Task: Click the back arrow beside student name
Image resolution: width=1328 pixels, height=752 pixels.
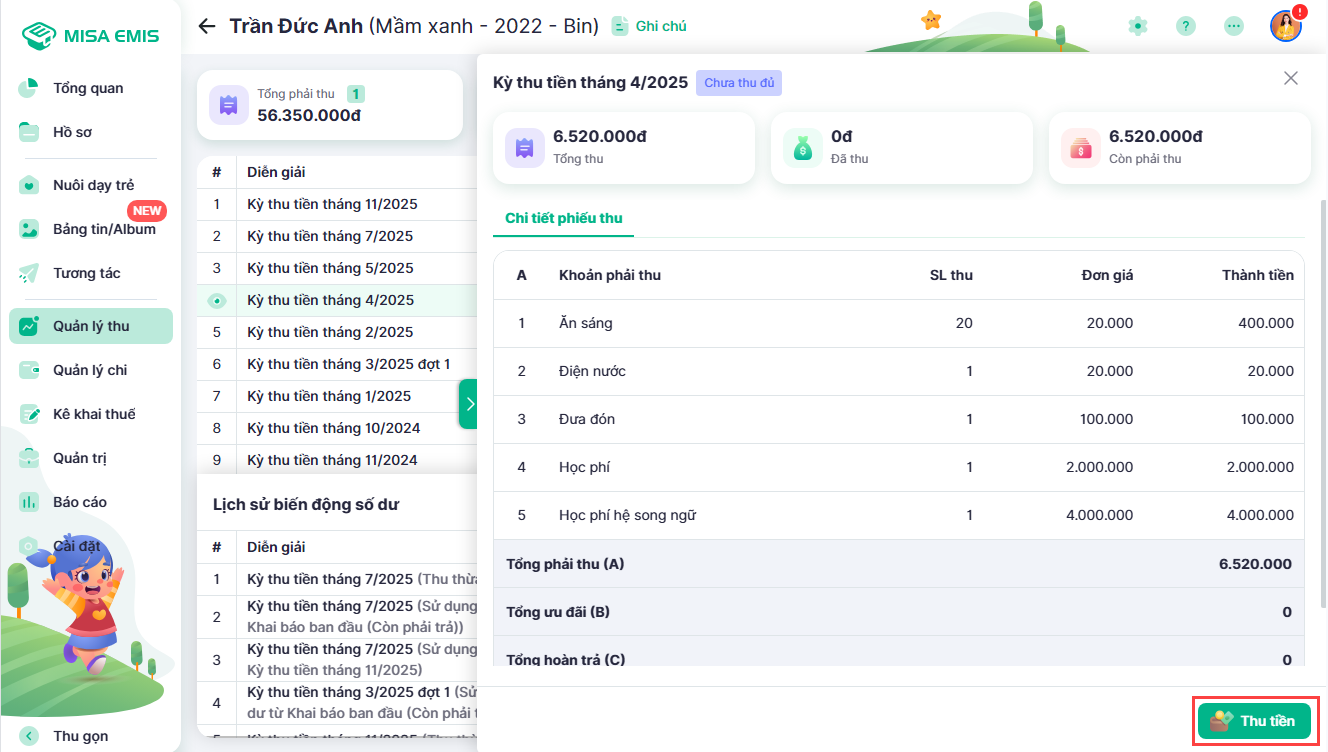Action: point(207,26)
